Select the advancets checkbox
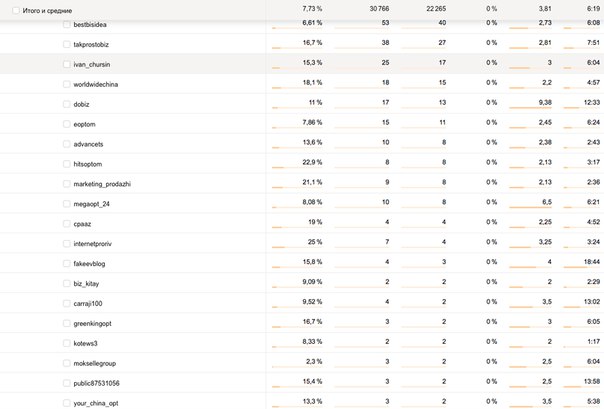The image size is (604, 409). point(67,144)
